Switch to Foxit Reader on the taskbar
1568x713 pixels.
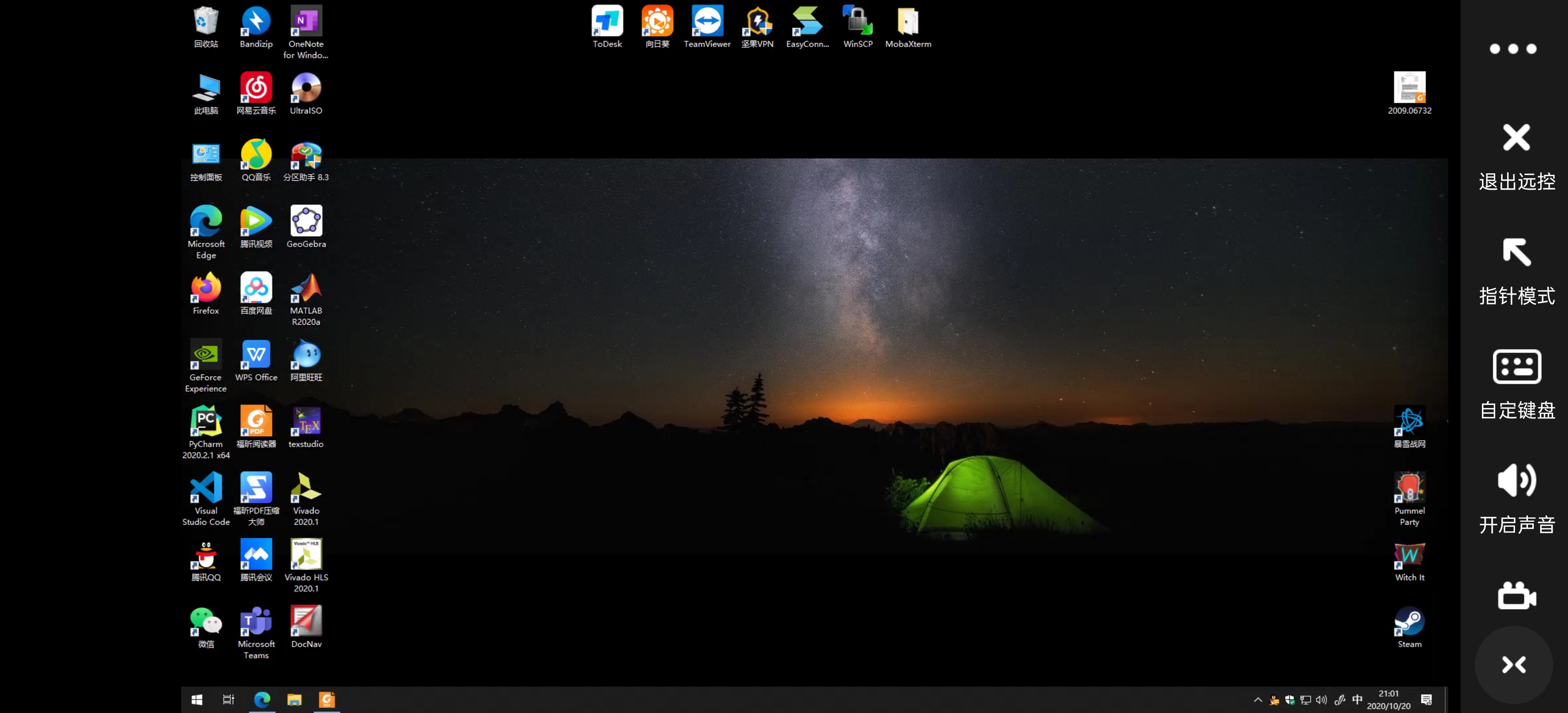[x=327, y=700]
